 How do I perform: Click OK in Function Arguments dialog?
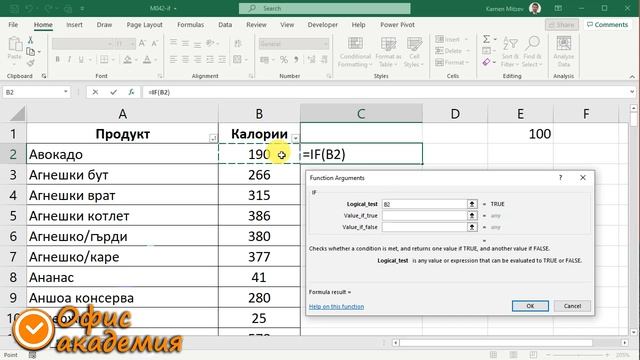(530, 306)
